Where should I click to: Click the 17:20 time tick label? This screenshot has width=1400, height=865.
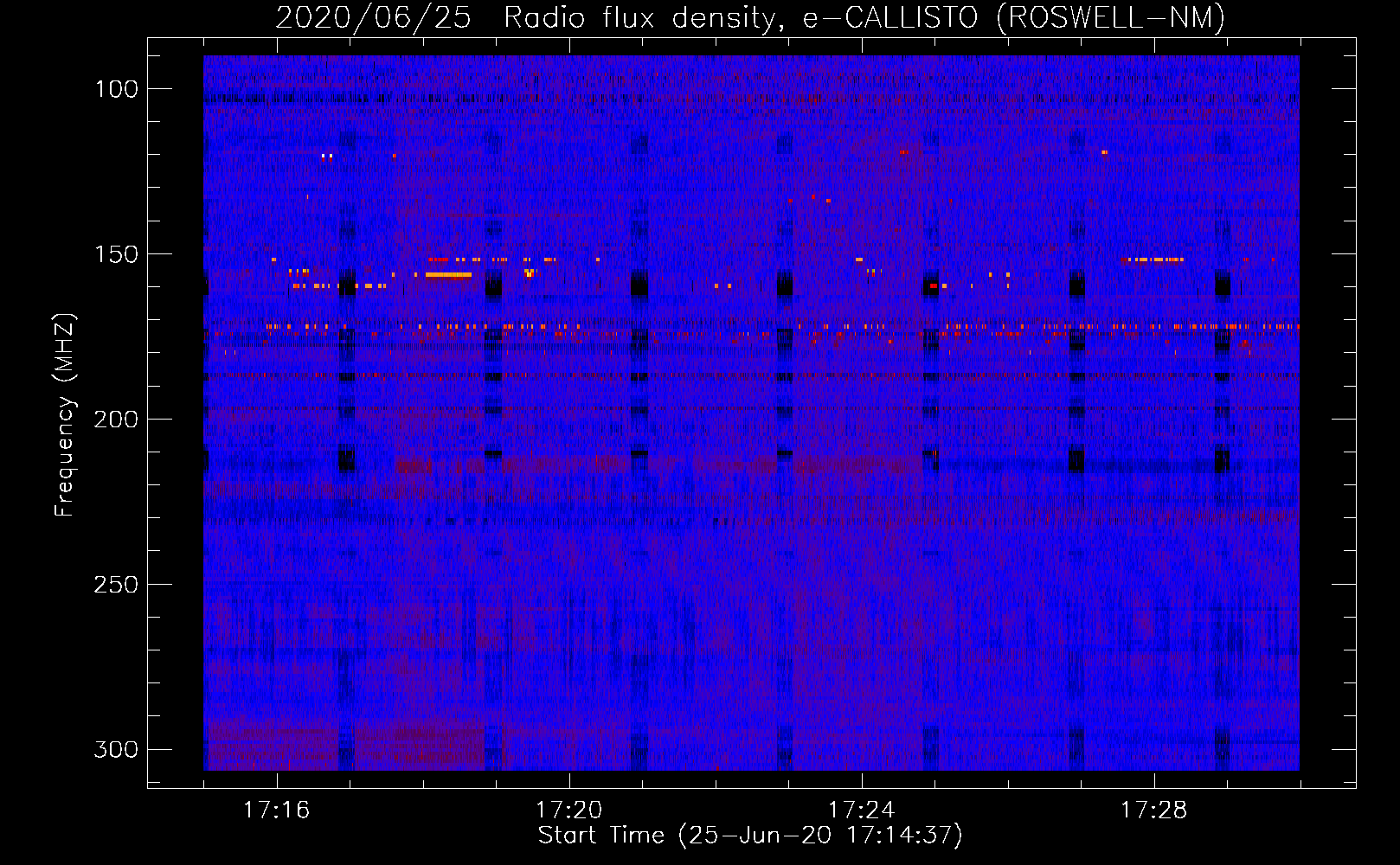click(x=569, y=811)
